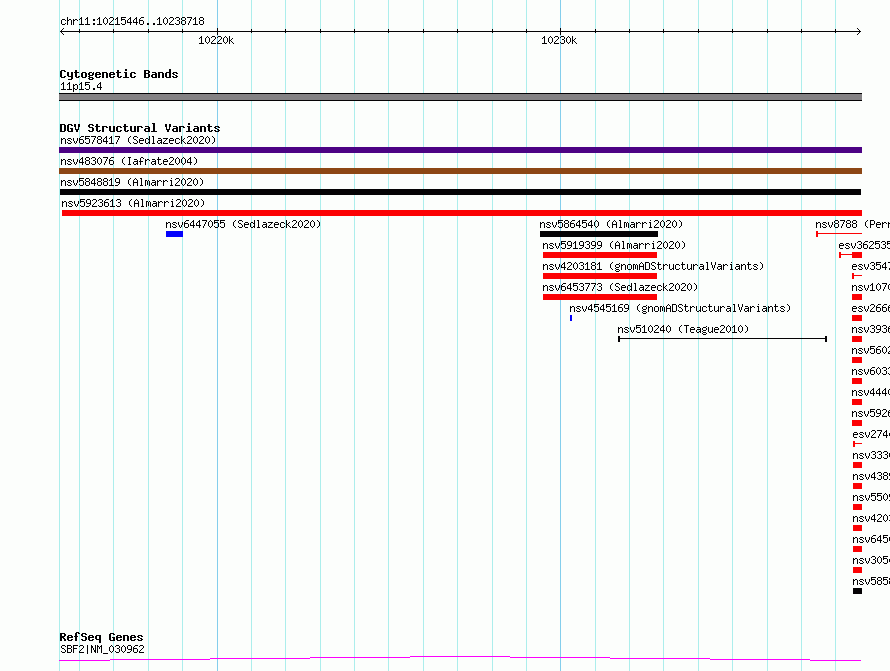
Task: Select the red nsv6453773 variant bar
Action: coord(600,297)
